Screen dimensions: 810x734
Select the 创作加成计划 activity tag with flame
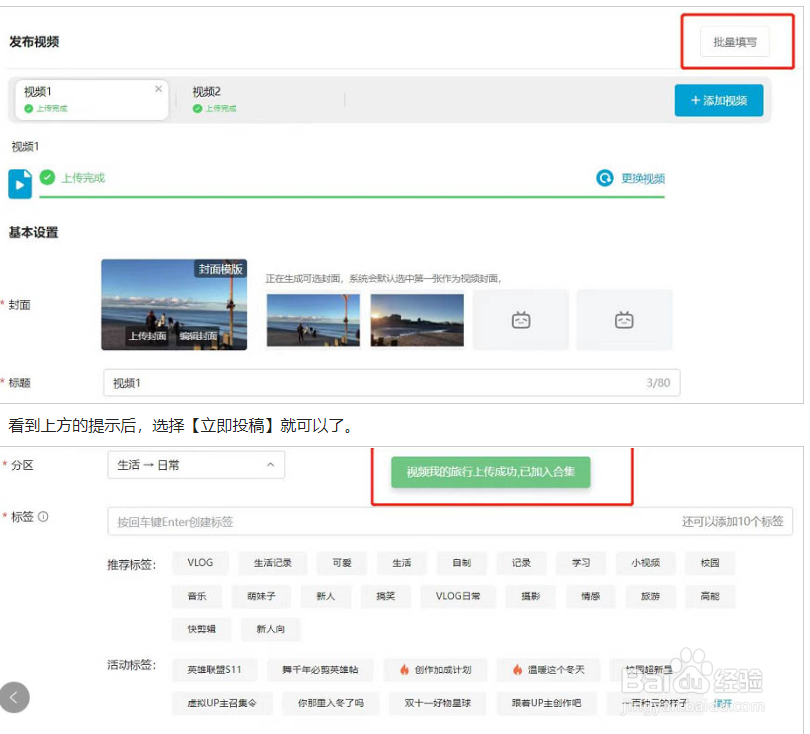tap(435, 669)
